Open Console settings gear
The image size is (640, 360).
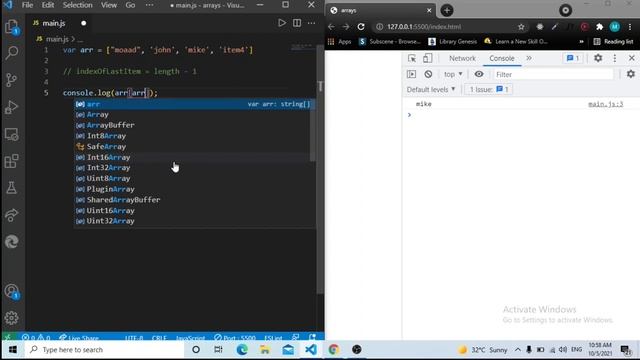(x=631, y=74)
